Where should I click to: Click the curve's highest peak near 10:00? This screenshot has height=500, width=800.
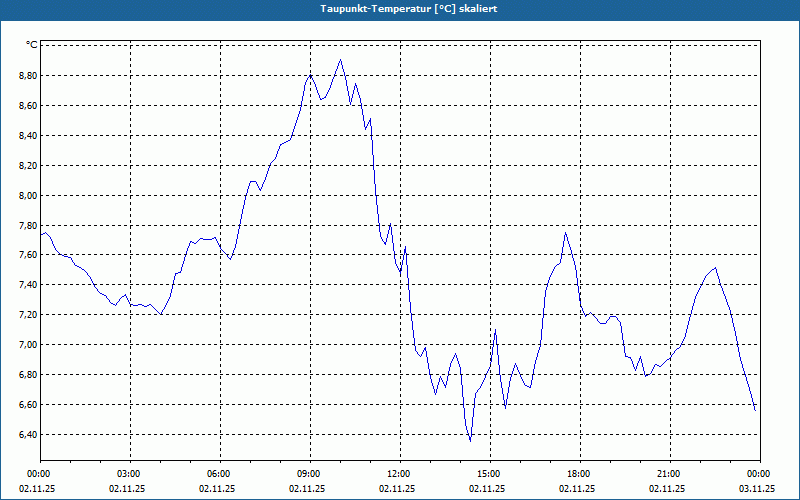click(340, 60)
